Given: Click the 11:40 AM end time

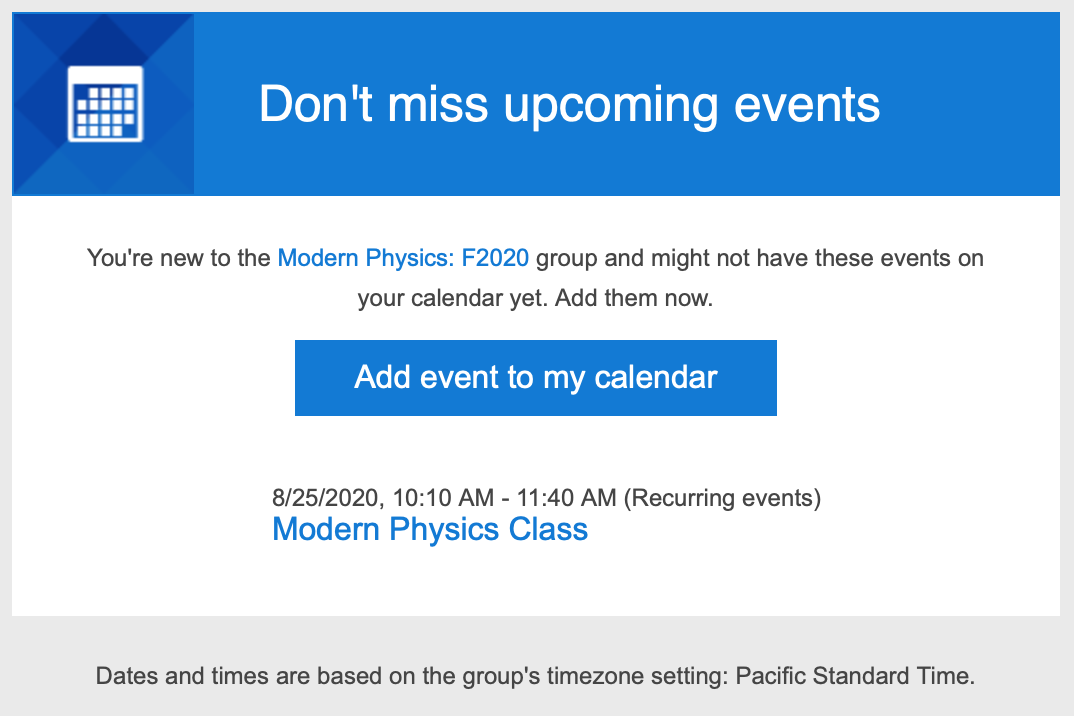Looking at the screenshot, I should pyautogui.click(x=566, y=497).
